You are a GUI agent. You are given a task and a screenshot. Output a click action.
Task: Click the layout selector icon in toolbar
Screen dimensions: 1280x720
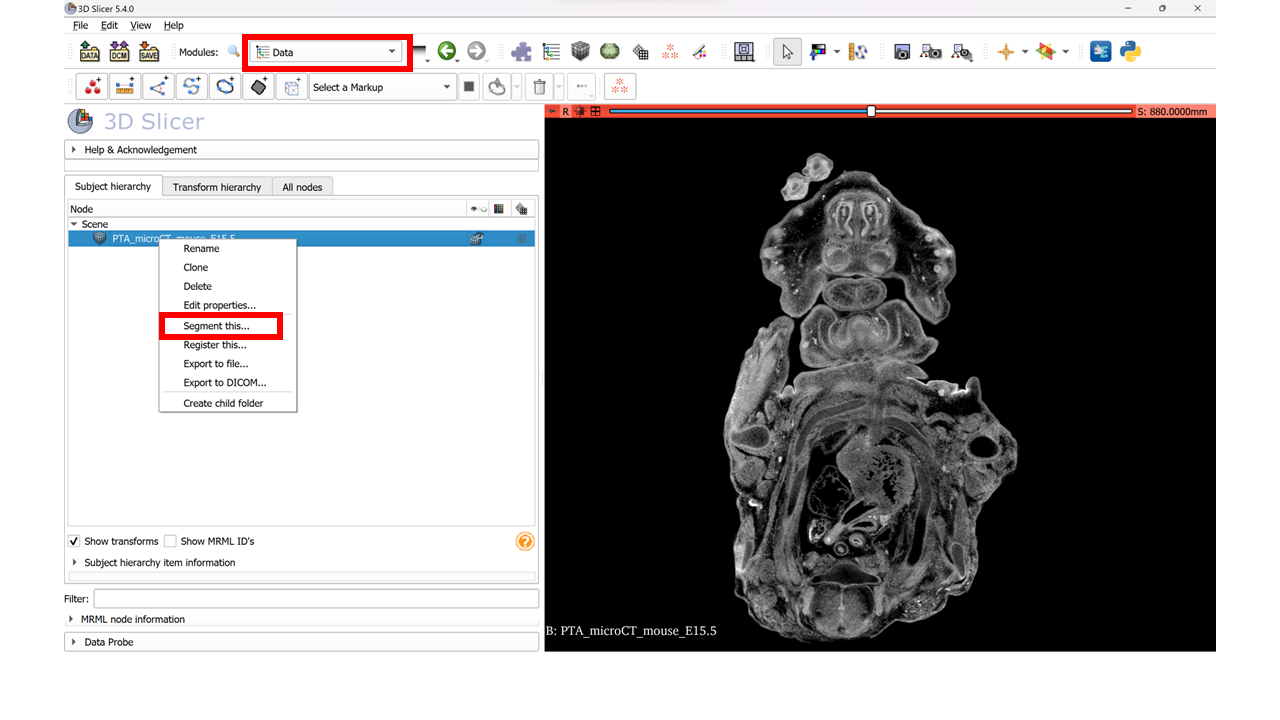coord(743,52)
